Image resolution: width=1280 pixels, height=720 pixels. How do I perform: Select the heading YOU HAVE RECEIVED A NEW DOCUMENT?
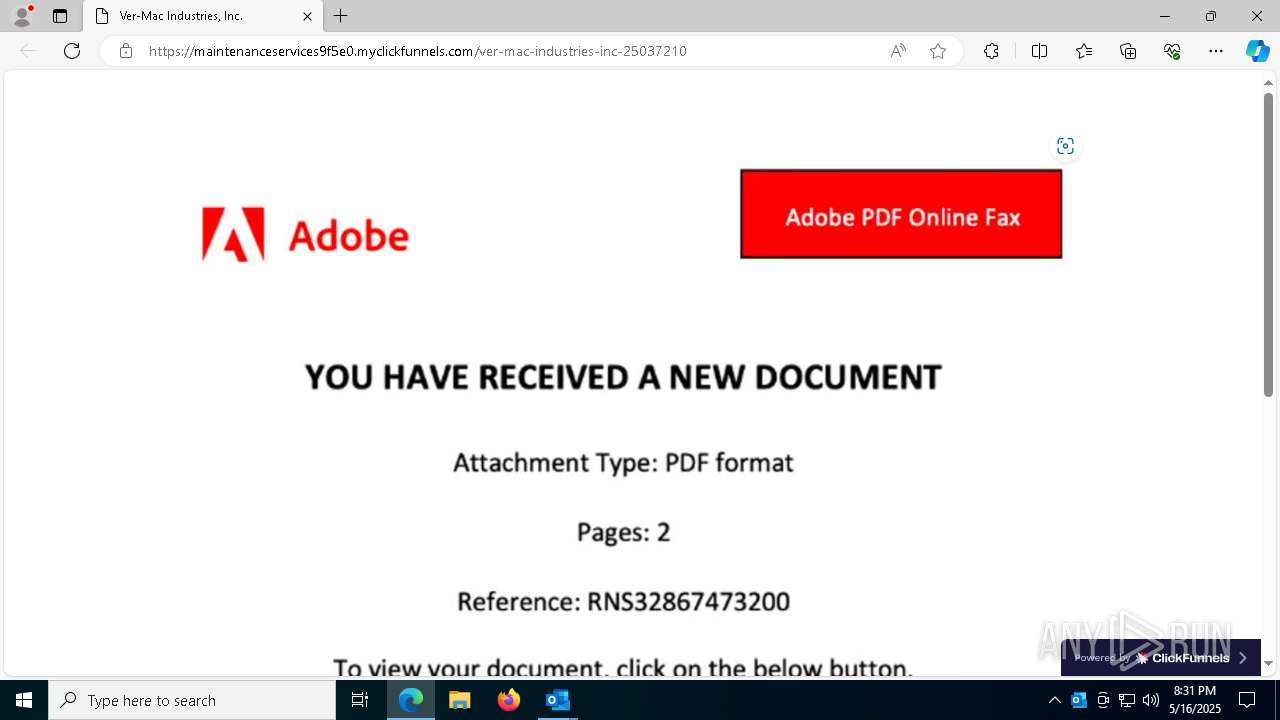tap(623, 377)
